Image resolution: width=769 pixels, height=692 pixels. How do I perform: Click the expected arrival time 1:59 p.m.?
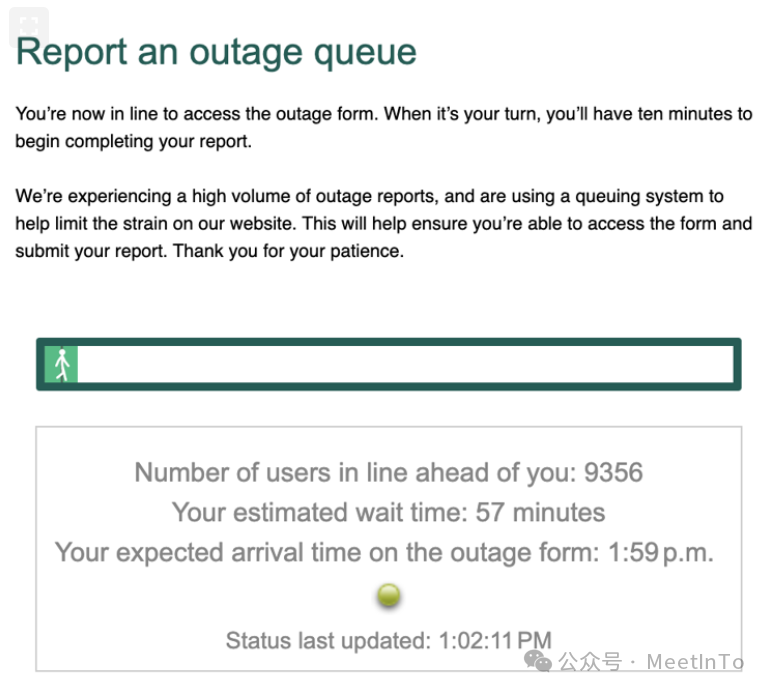click(x=661, y=553)
